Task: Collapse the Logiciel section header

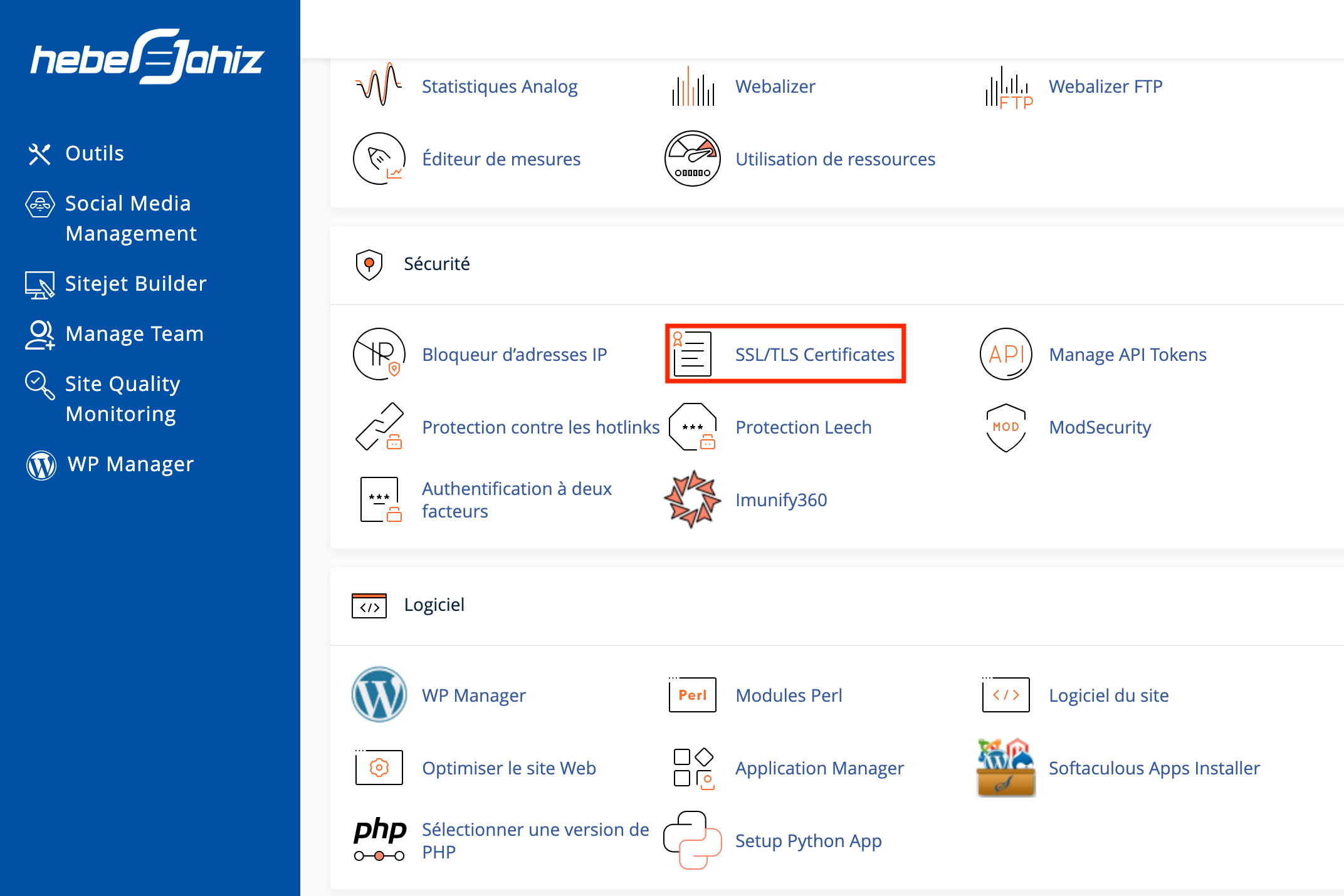Action: point(837,606)
